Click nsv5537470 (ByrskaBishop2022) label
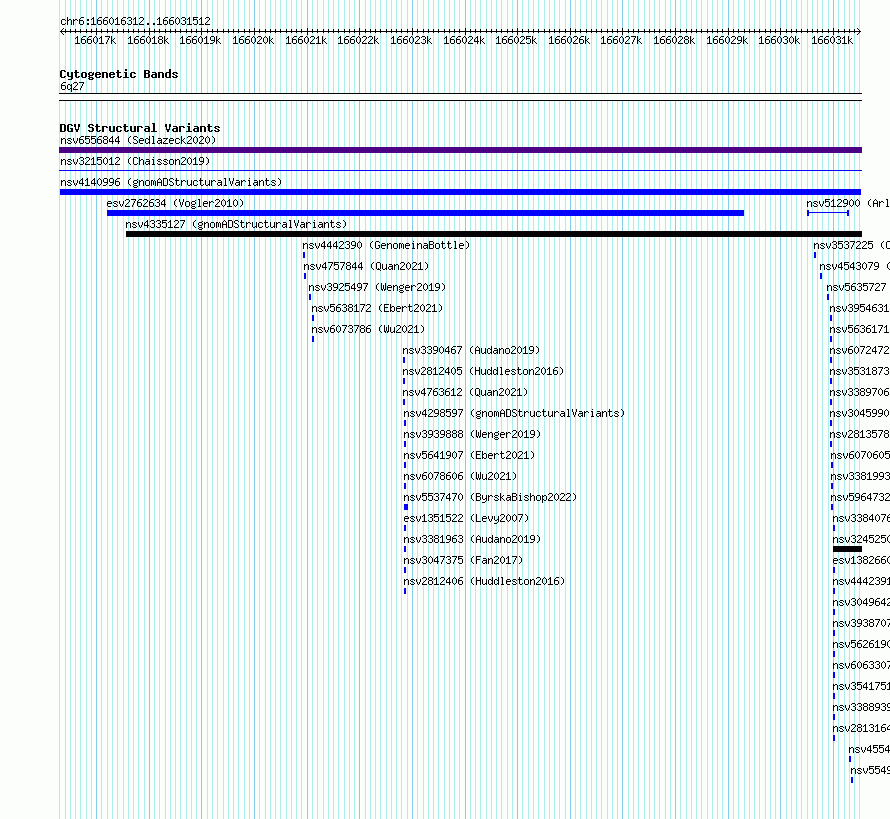 click(x=490, y=497)
